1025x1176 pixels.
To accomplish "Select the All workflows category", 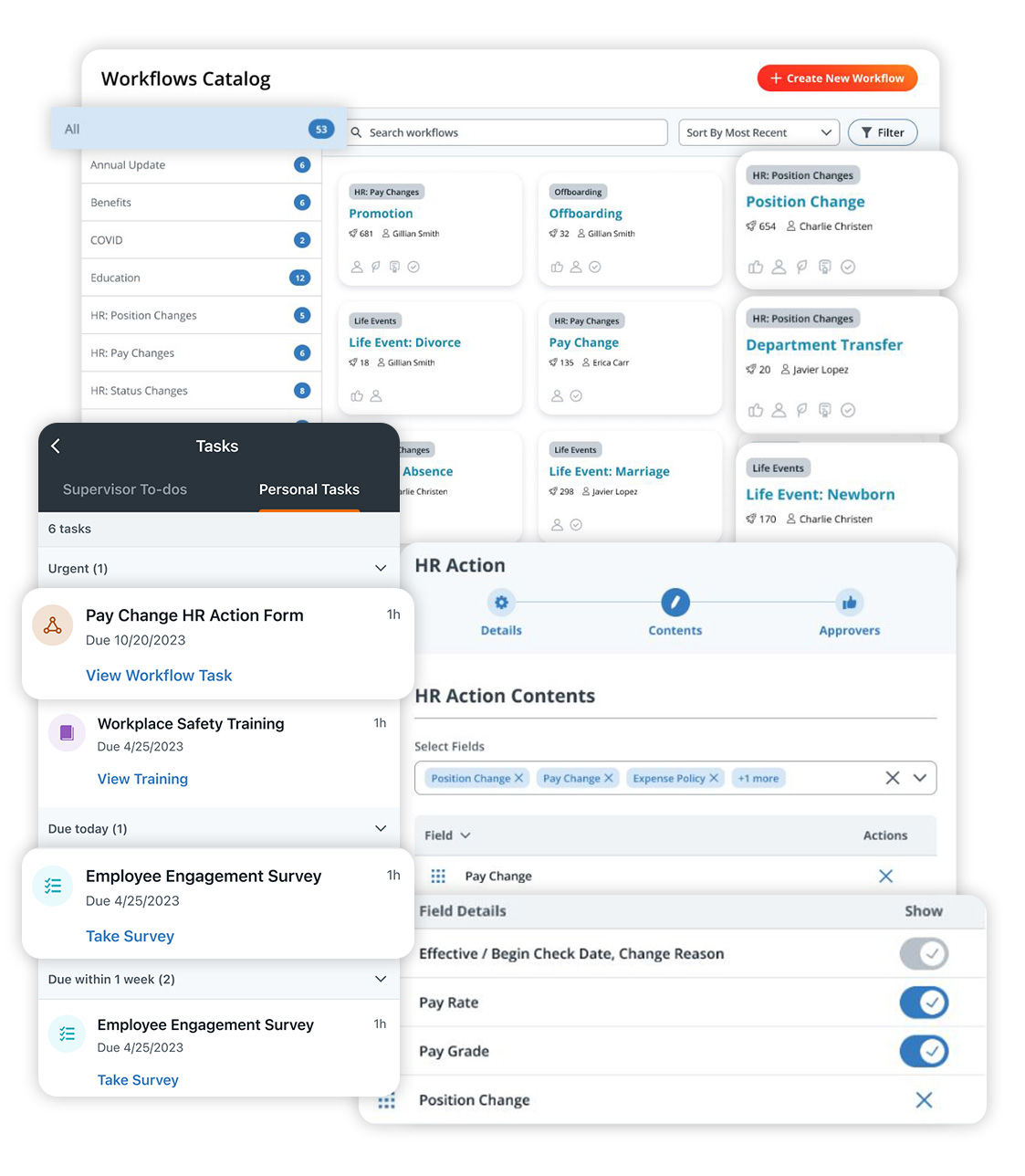I will (199, 129).
